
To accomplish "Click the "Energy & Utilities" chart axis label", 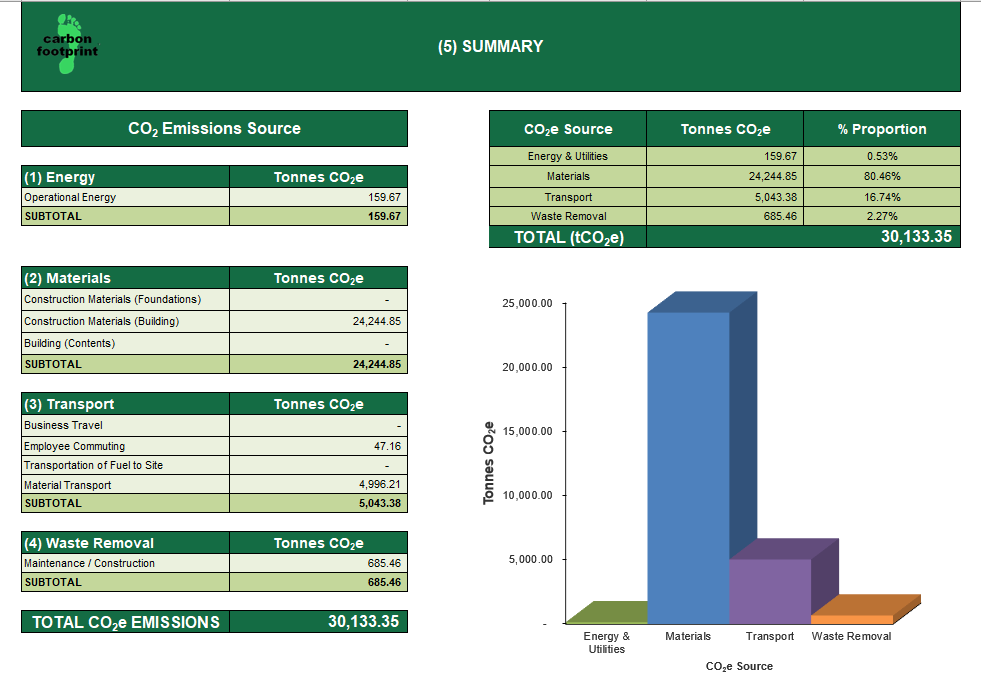I will tap(606, 642).
